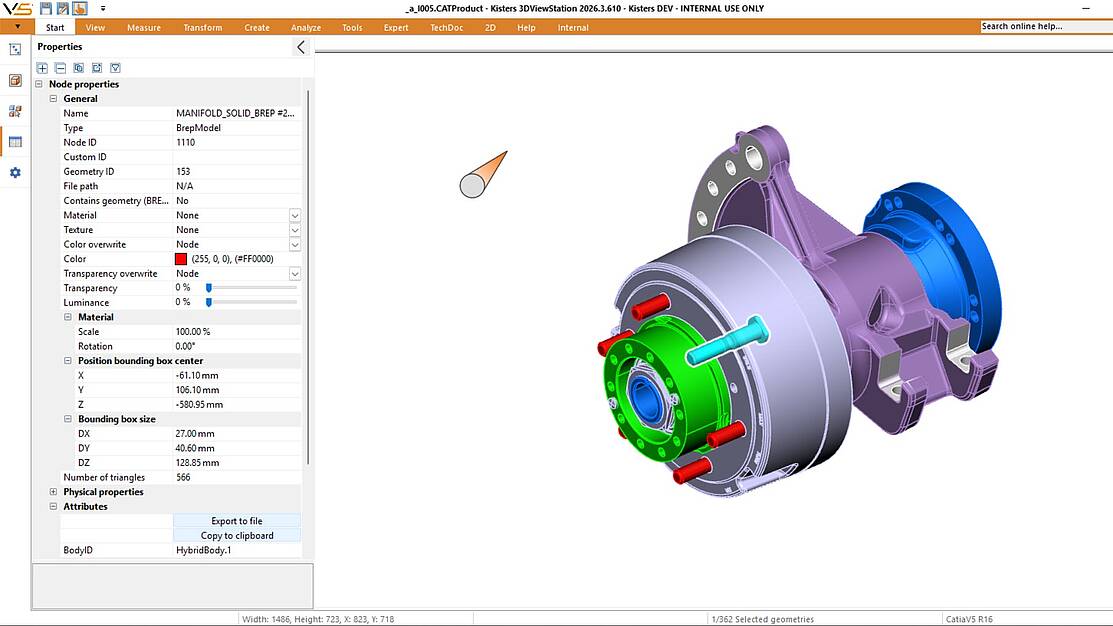Click the Luminance slider handle
The image size is (1113, 626).
(x=209, y=302)
